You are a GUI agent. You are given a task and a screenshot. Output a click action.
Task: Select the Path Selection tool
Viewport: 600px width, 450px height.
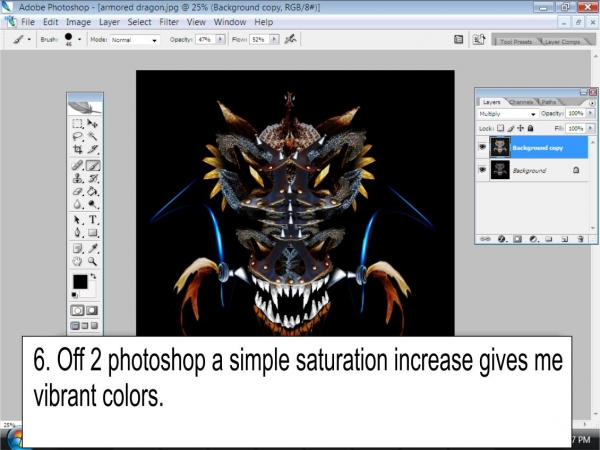point(78,220)
